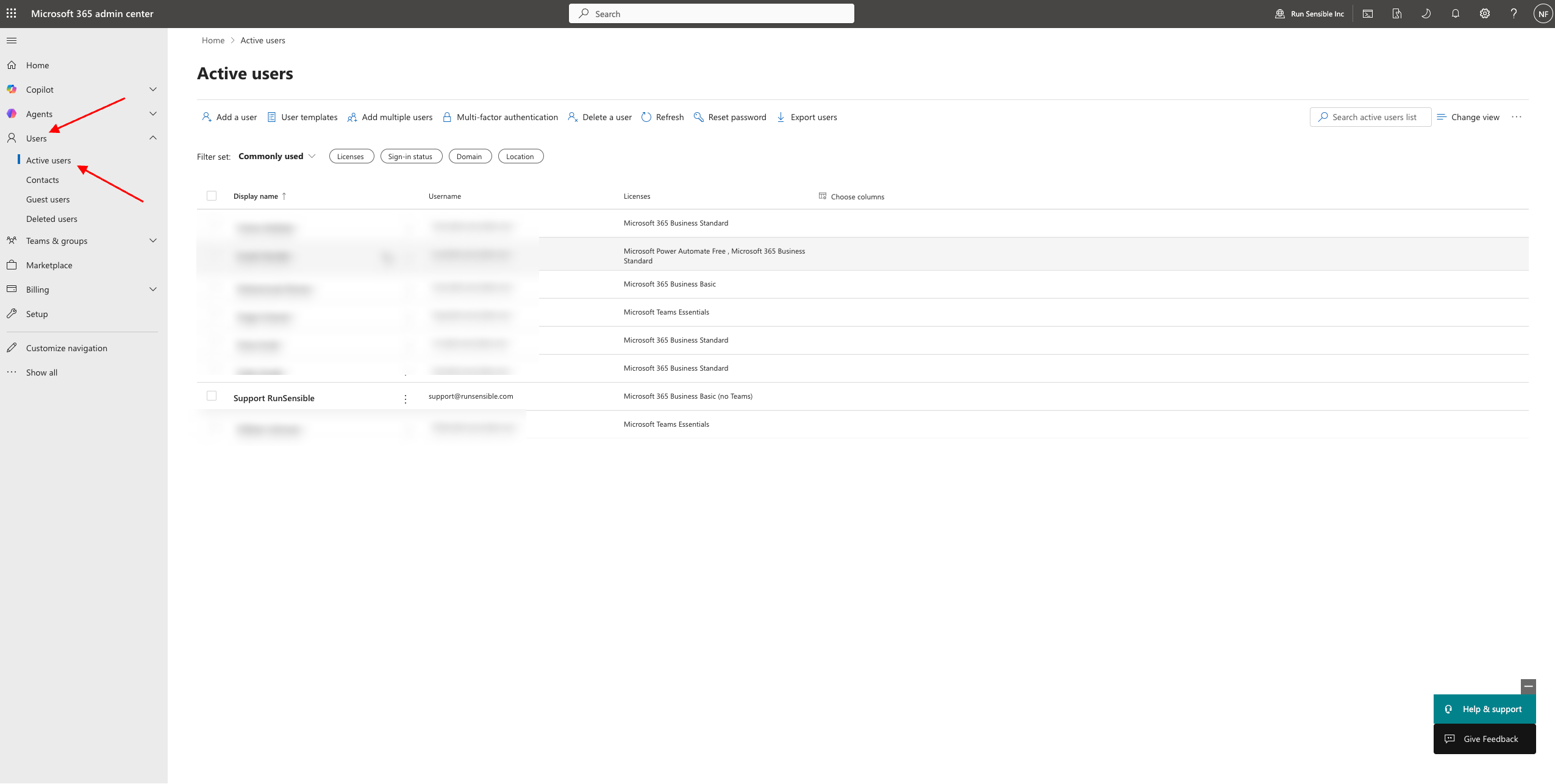Open Help & support panel

[x=1484, y=709]
